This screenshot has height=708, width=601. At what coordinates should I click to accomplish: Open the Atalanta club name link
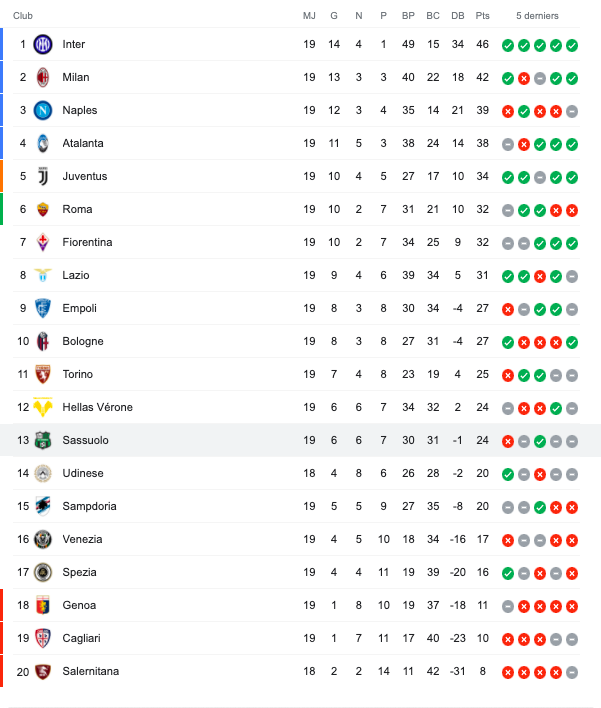[82, 143]
